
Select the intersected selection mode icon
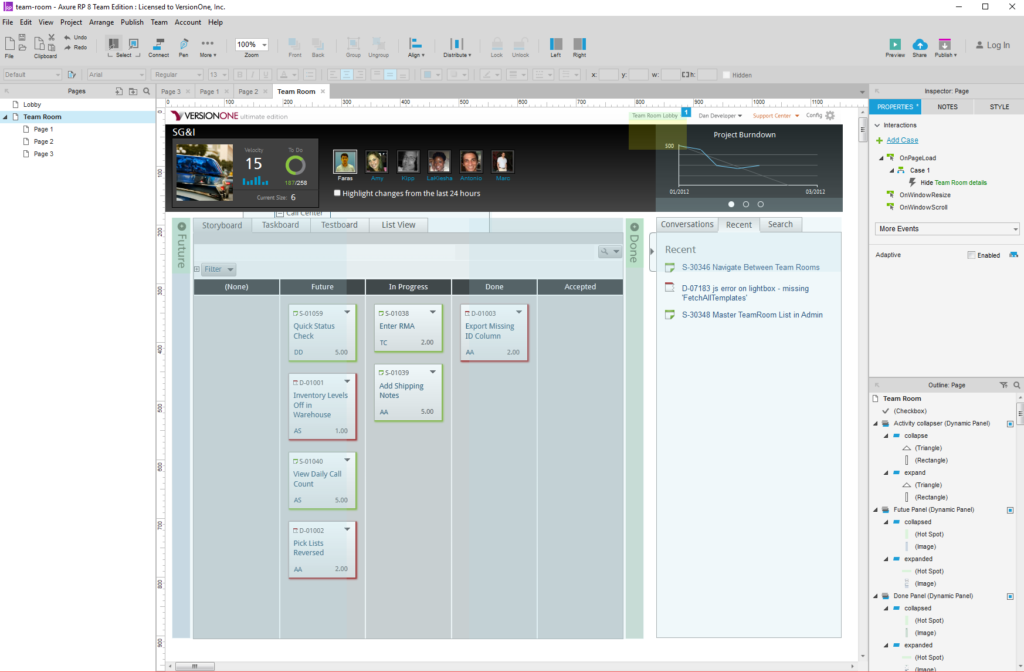click(x=113, y=44)
